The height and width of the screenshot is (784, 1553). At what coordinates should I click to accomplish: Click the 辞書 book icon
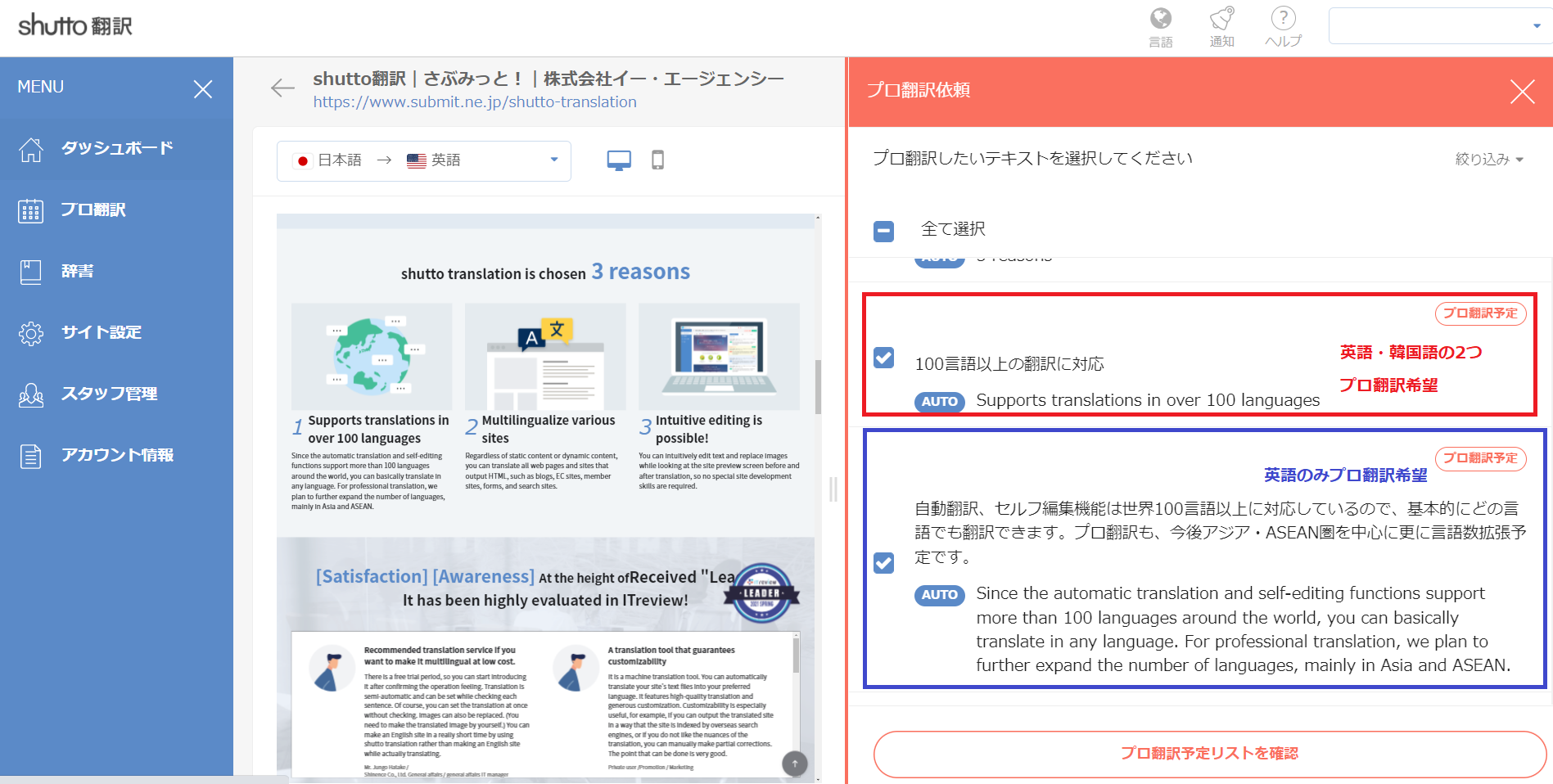click(x=31, y=272)
